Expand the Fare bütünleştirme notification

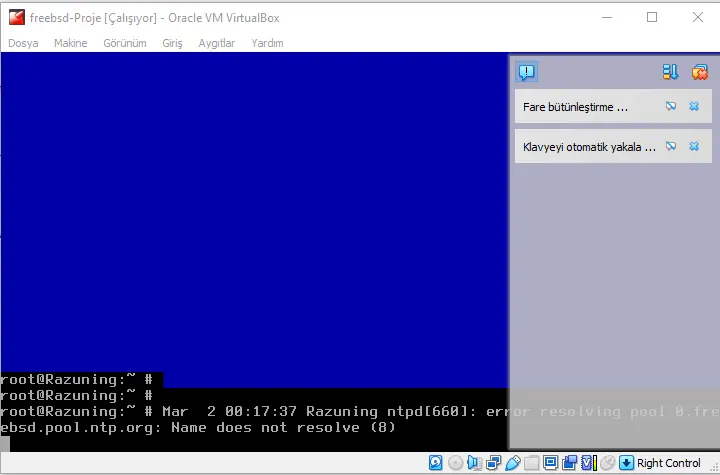tap(575, 107)
